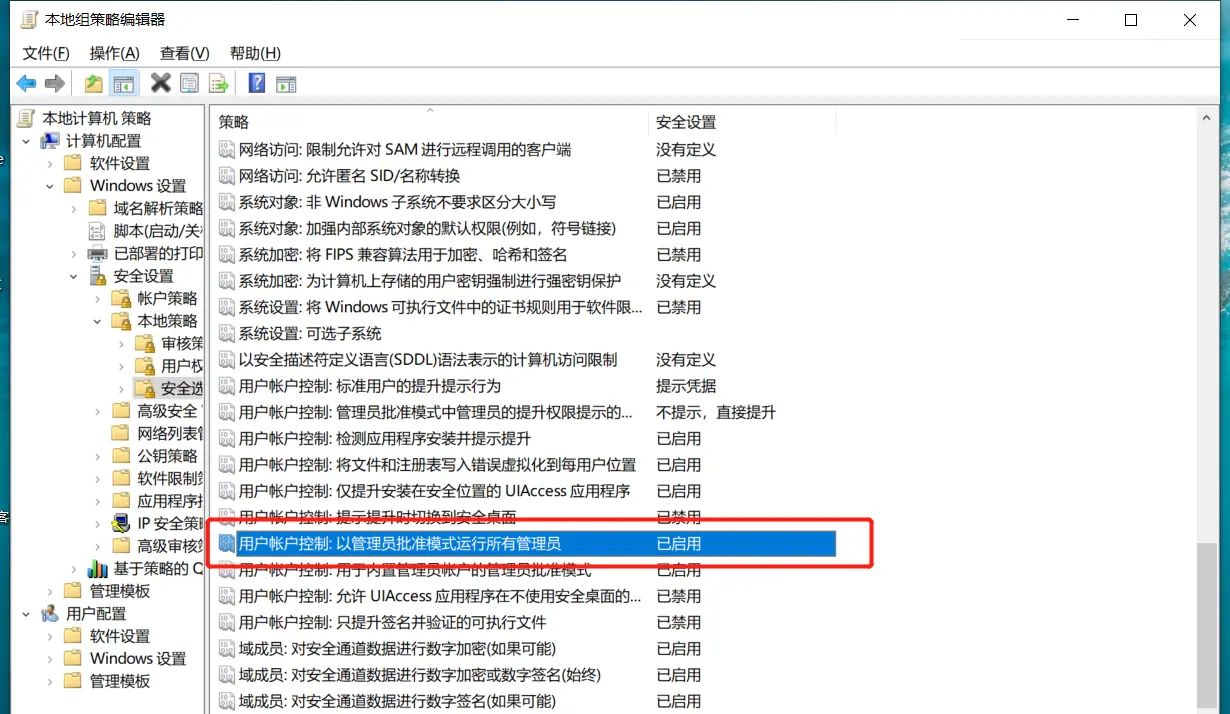Open the Help question-mark icon

tap(256, 83)
